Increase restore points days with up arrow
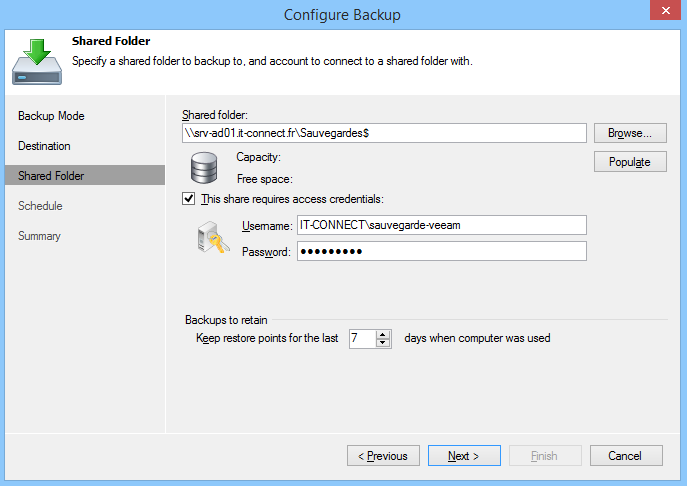The width and height of the screenshot is (687, 486). click(383, 334)
